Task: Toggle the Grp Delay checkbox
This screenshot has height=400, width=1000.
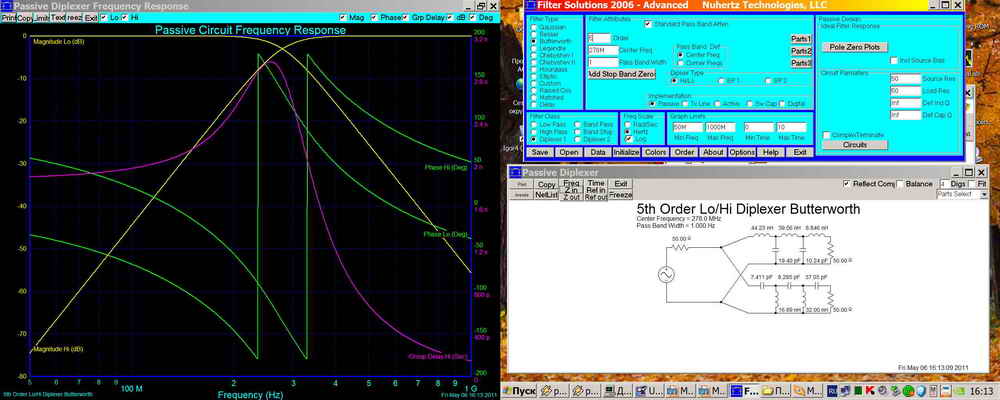Action: tap(406, 18)
